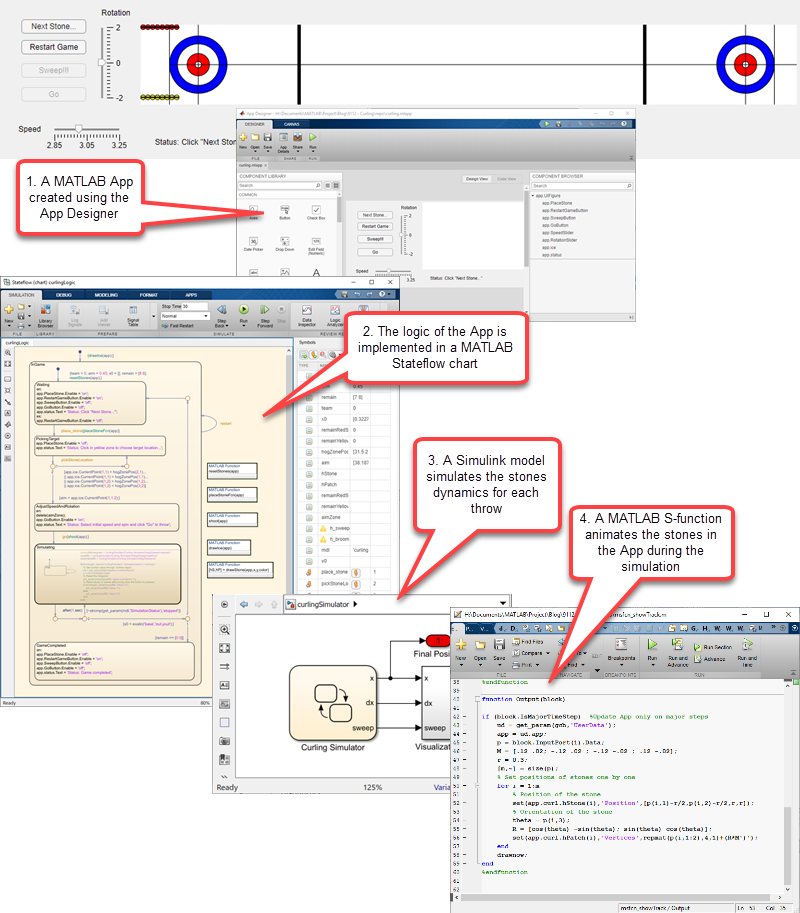Click the Component Browser search field
The width and height of the screenshot is (800, 913).
[581, 186]
